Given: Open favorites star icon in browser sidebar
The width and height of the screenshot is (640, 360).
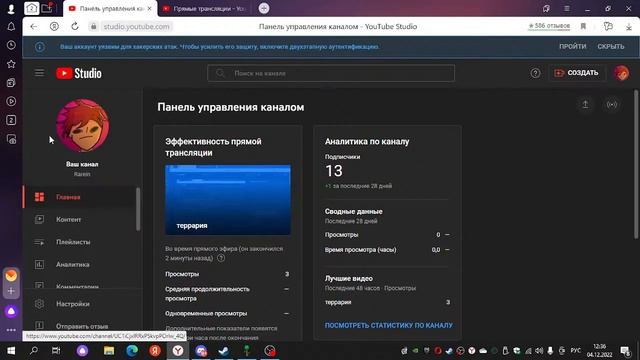Looking at the screenshot, I should [x=11, y=64].
